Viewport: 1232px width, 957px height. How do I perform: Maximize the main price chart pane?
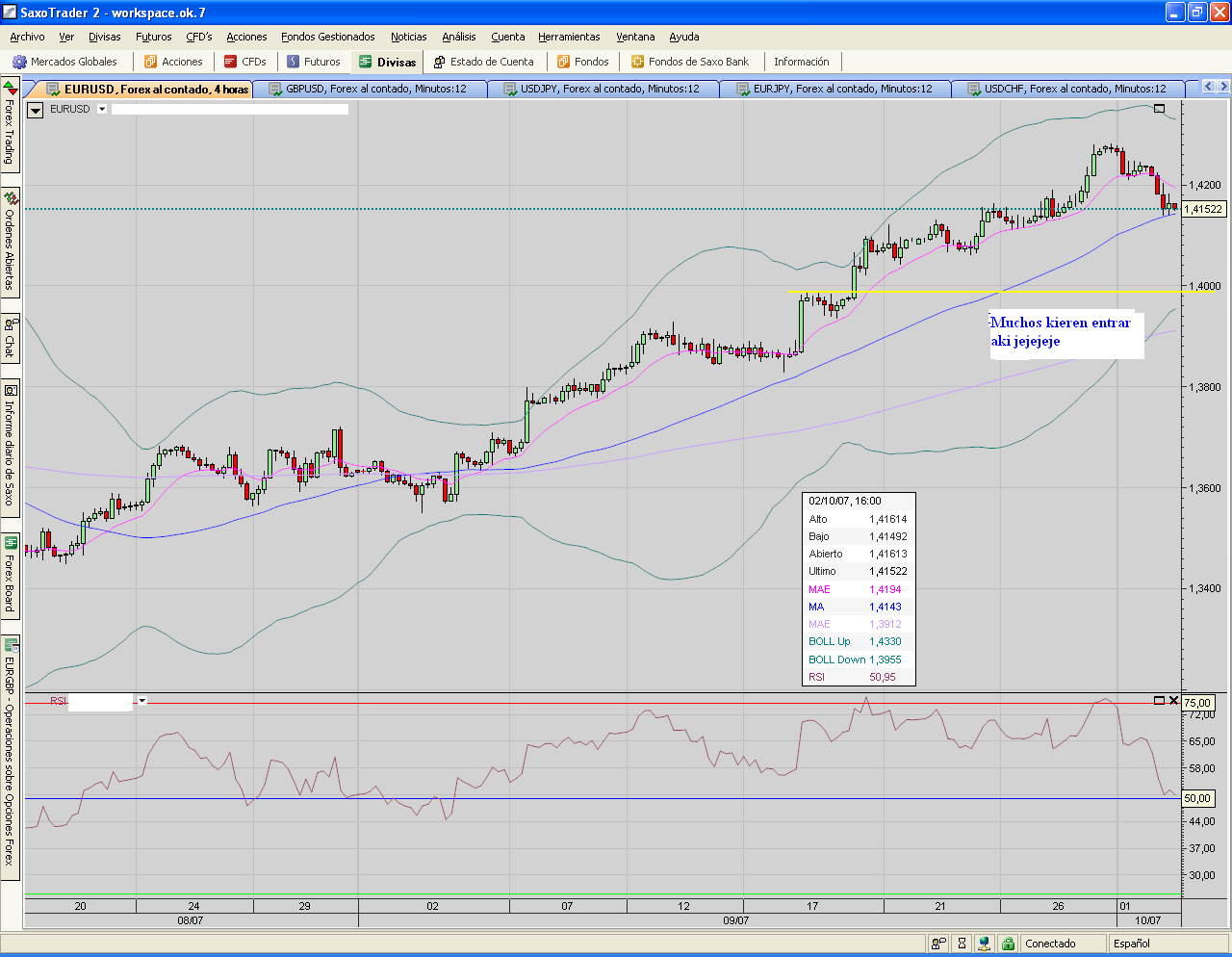1159,109
